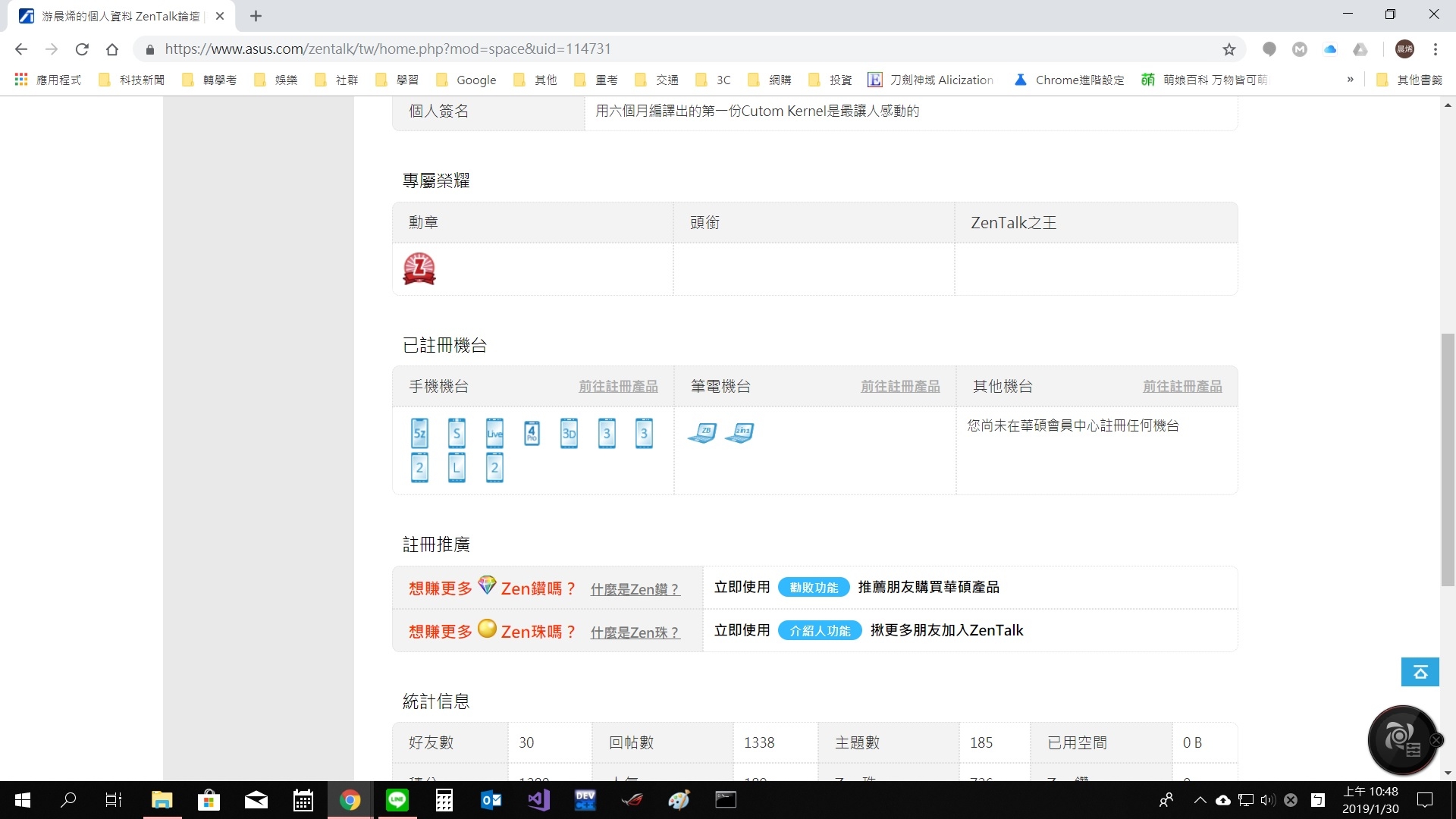This screenshot has height=819, width=1456.
Task: Expand the 其他書籤 folder
Action: [1409, 80]
